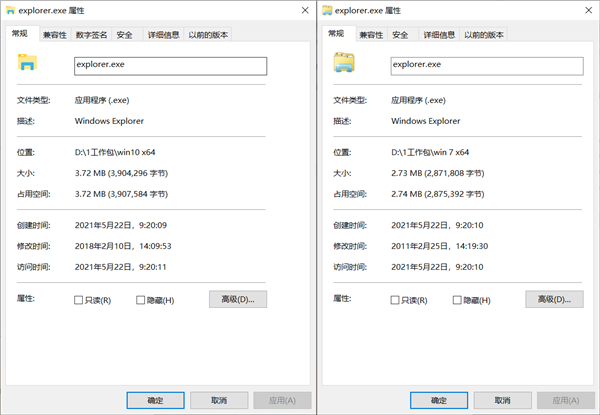Open 安全 tab in the left window
This screenshot has height=415, width=600.
point(127,35)
